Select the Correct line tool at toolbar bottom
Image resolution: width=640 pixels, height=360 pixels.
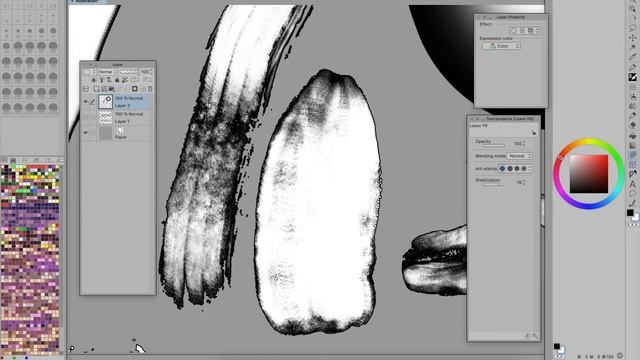632,203
